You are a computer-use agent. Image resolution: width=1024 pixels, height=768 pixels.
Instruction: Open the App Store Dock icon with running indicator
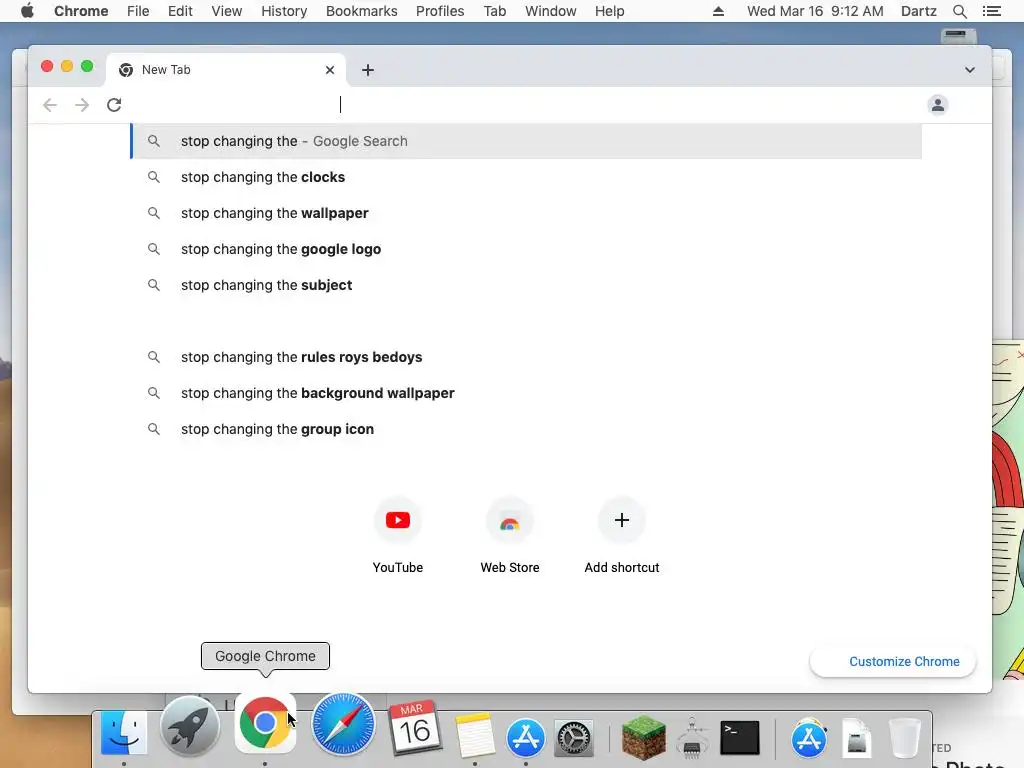pyautogui.click(x=526, y=738)
